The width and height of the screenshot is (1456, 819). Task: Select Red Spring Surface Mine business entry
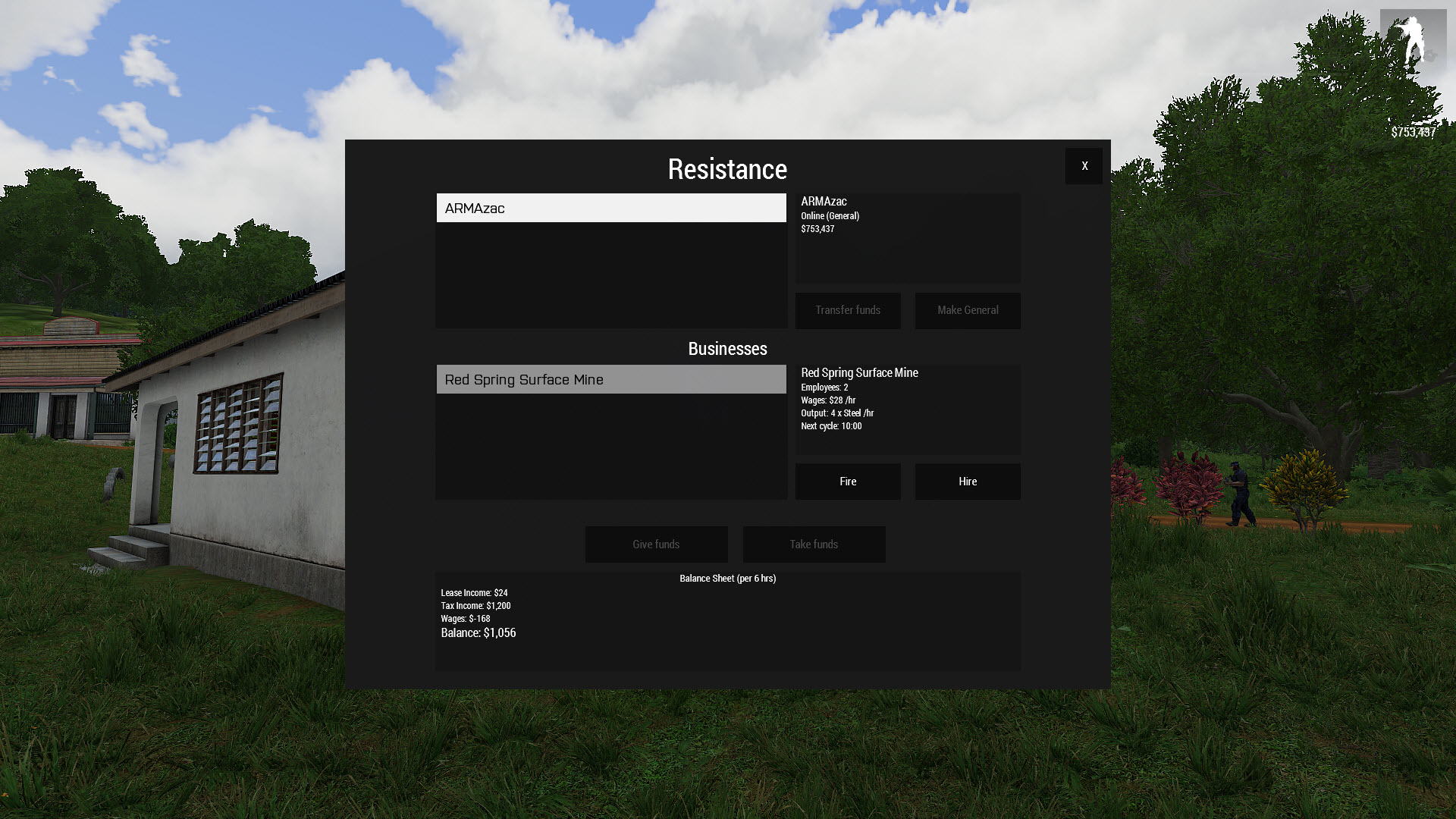point(610,379)
